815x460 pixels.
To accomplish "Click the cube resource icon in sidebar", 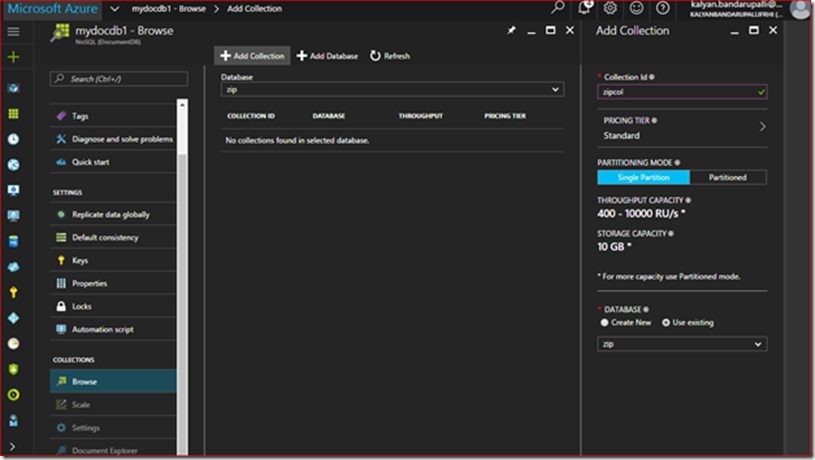I will tap(14, 88).
